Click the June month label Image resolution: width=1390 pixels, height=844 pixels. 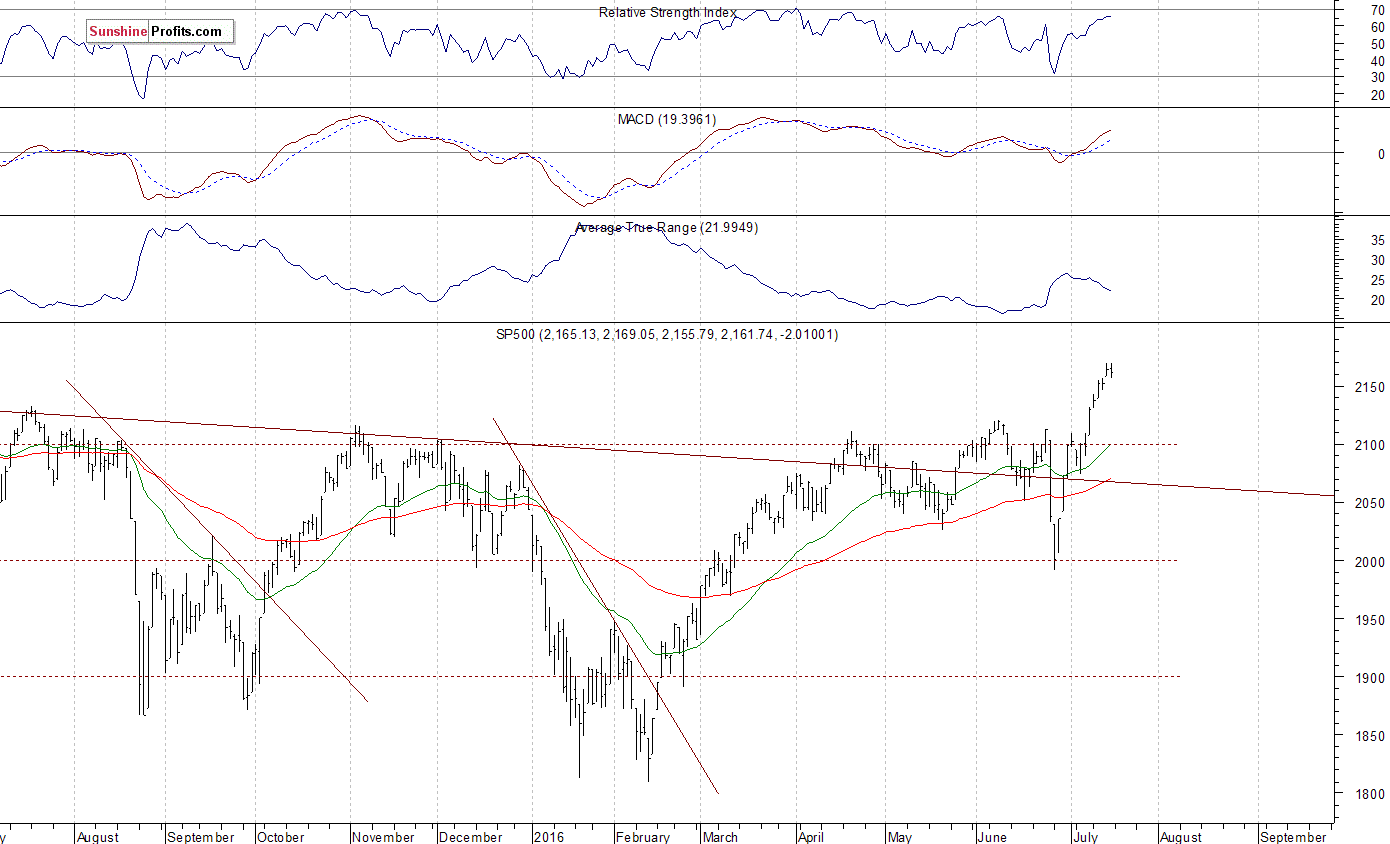(x=991, y=837)
